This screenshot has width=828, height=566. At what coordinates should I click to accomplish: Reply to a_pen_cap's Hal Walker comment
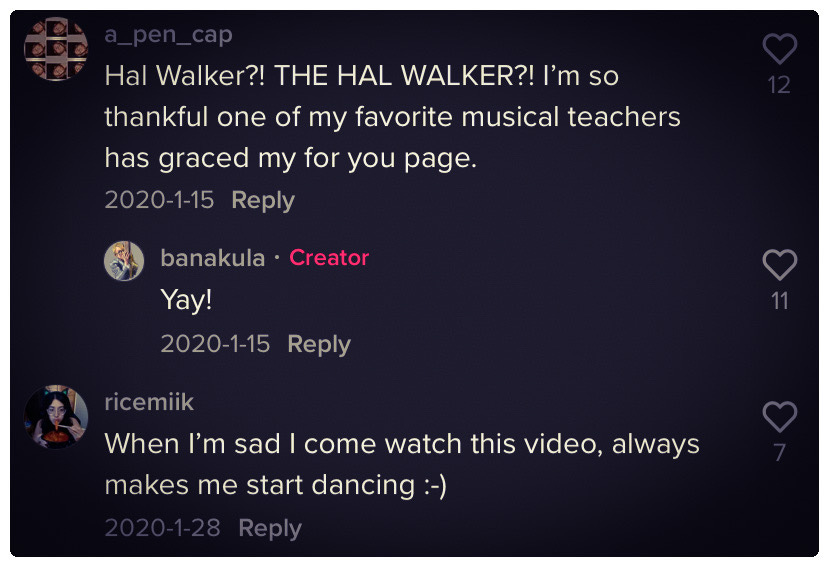263,201
